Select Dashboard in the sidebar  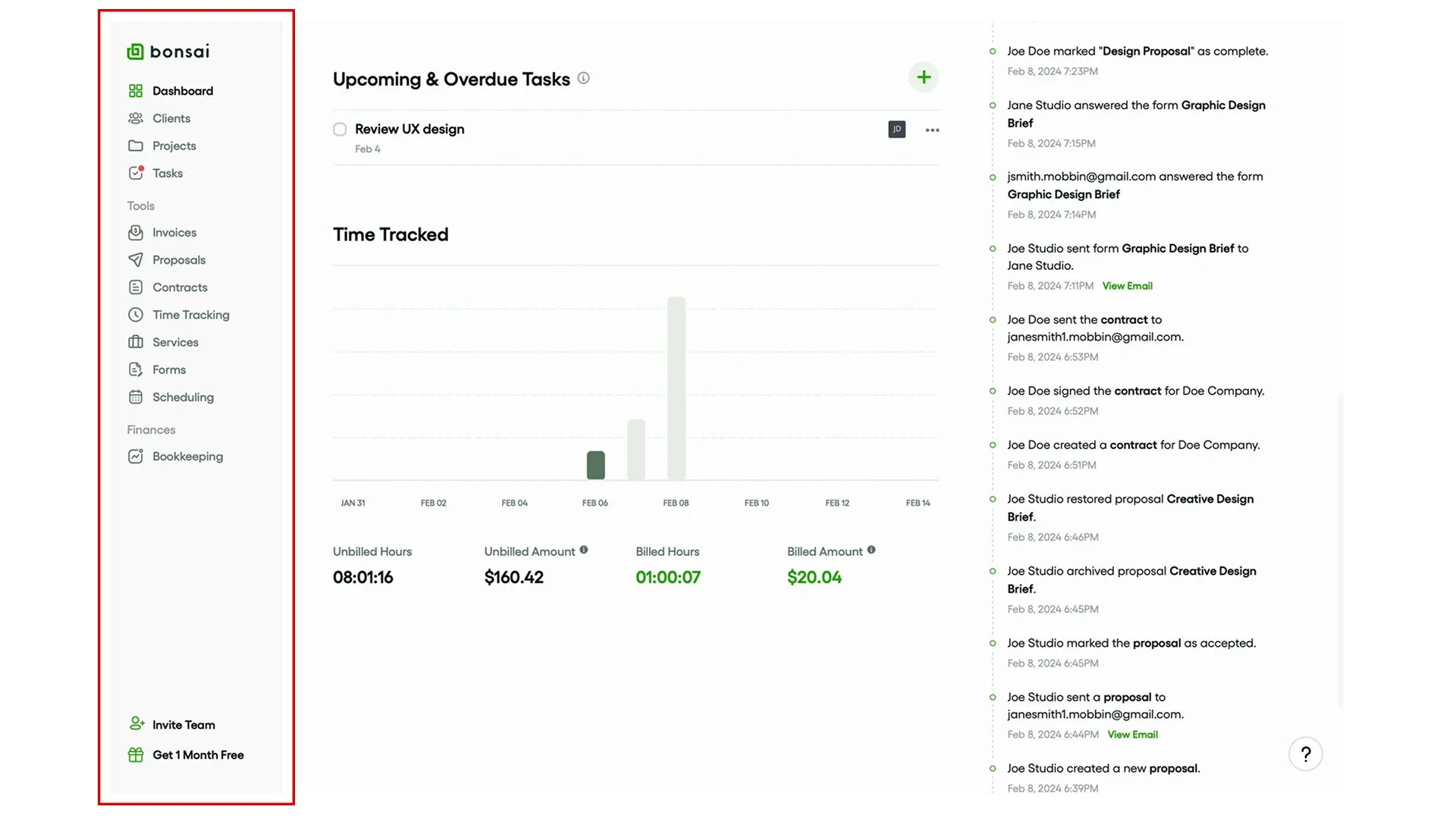(x=183, y=91)
